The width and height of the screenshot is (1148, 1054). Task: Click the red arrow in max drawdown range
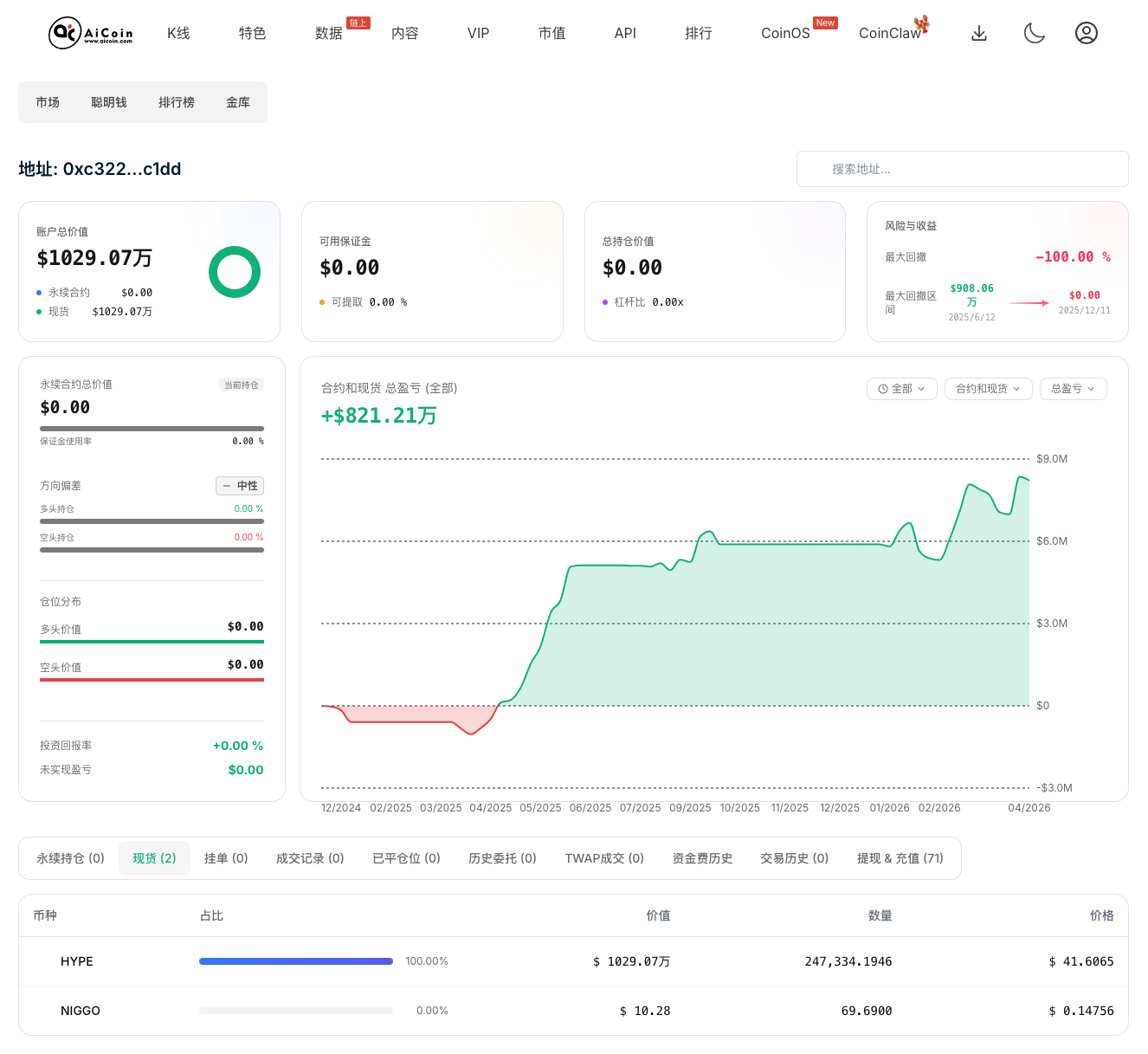point(1029,303)
